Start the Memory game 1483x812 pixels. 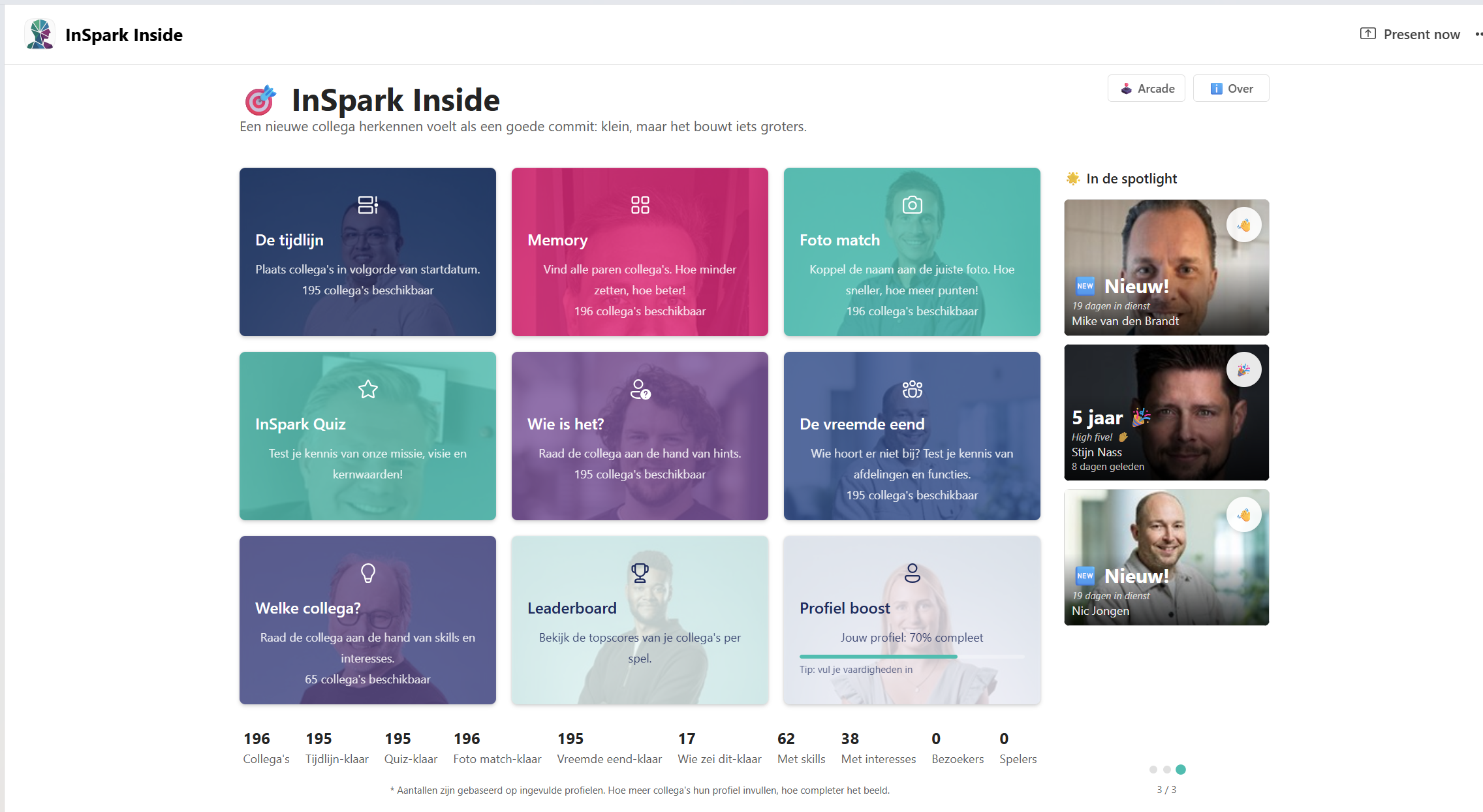coord(640,252)
